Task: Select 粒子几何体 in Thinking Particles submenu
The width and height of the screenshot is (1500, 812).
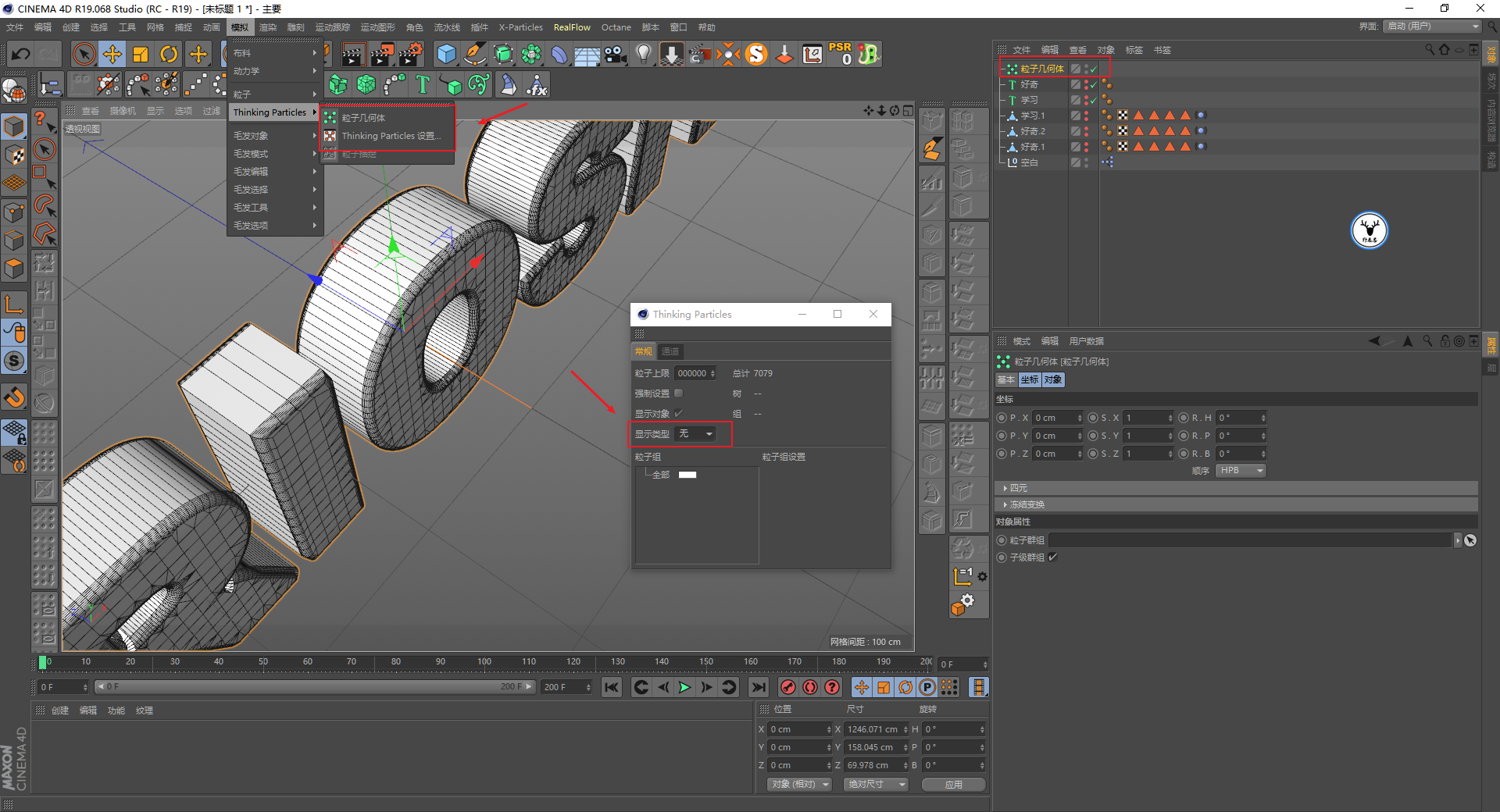Action: pyautogui.click(x=363, y=118)
